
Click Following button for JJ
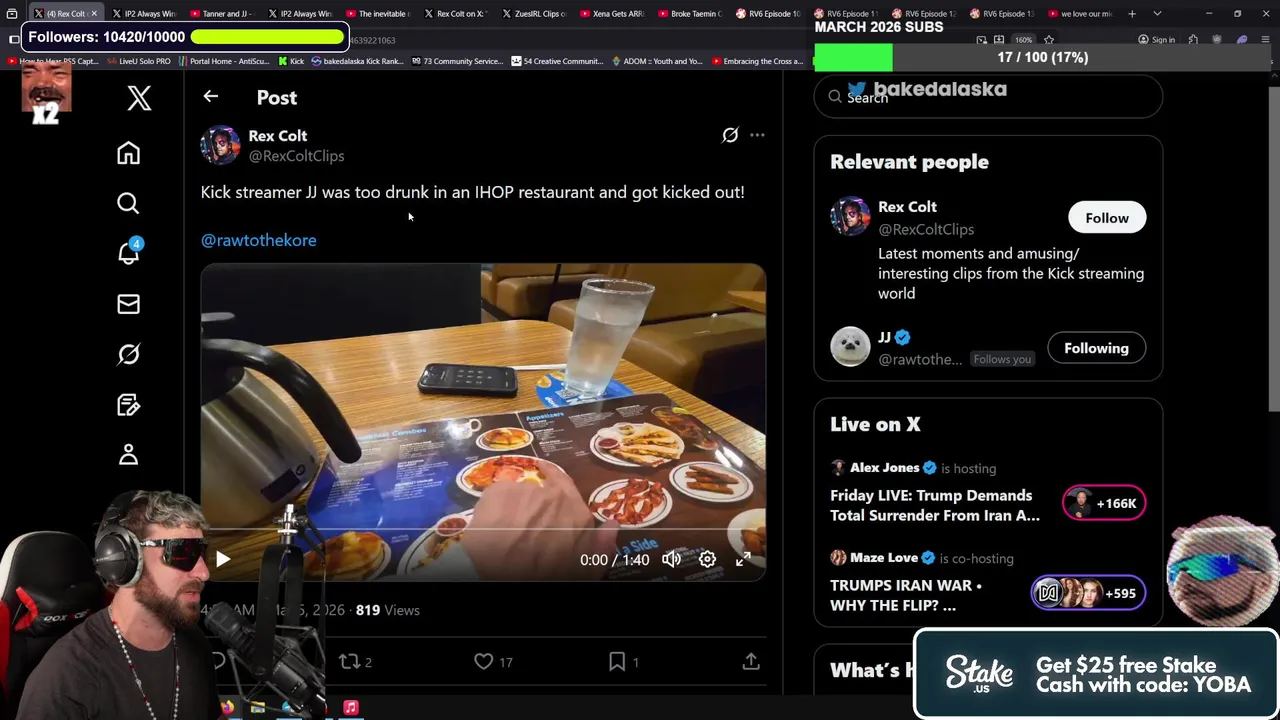click(x=1096, y=348)
